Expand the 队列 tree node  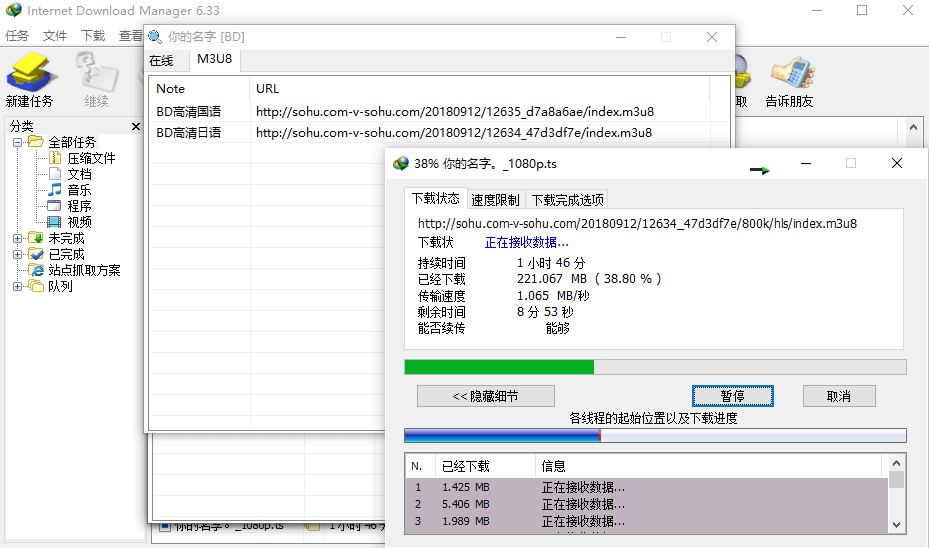pyautogui.click(x=17, y=286)
